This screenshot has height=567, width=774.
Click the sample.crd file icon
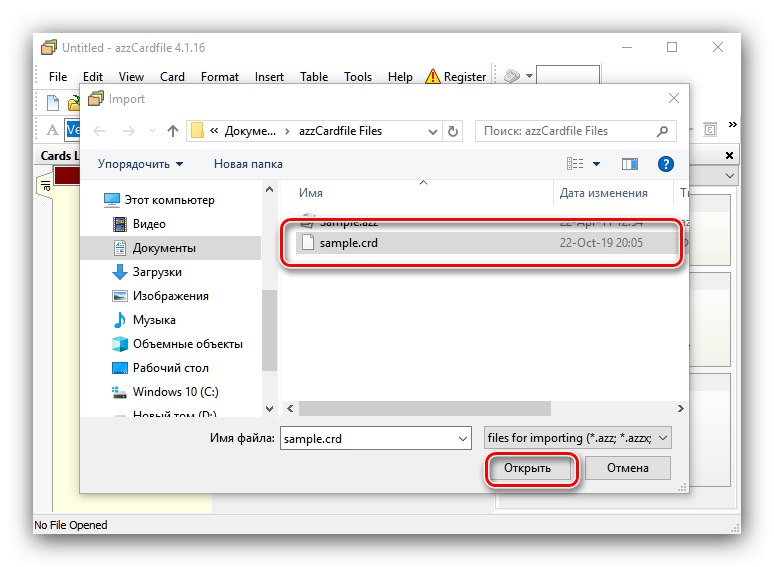click(x=308, y=242)
